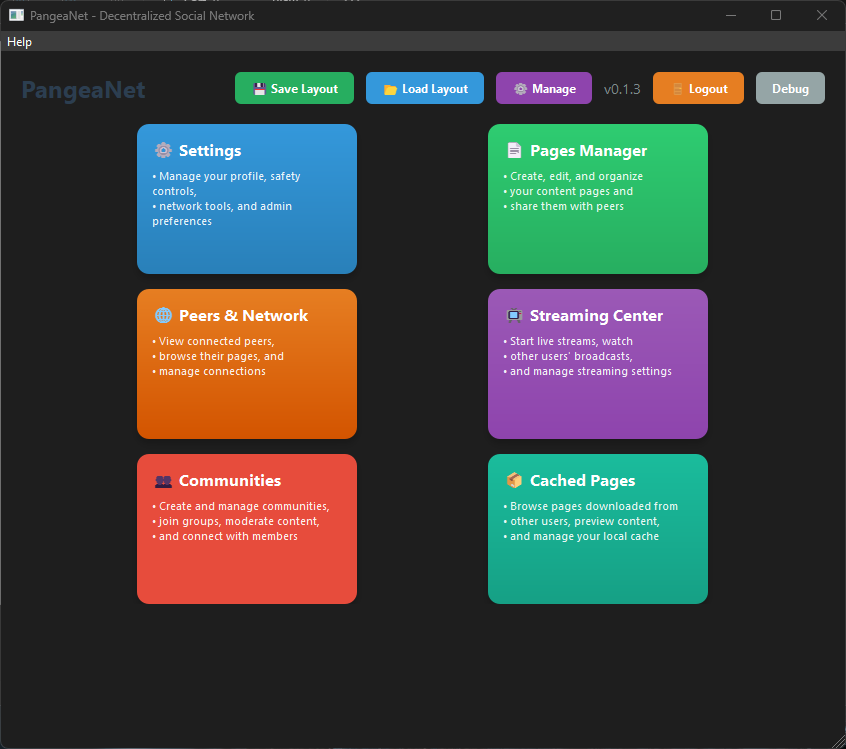Click the package icon beside Cached Pages
Image resolution: width=846 pixels, height=749 pixels.
pyautogui.click(x=514, y=480)
